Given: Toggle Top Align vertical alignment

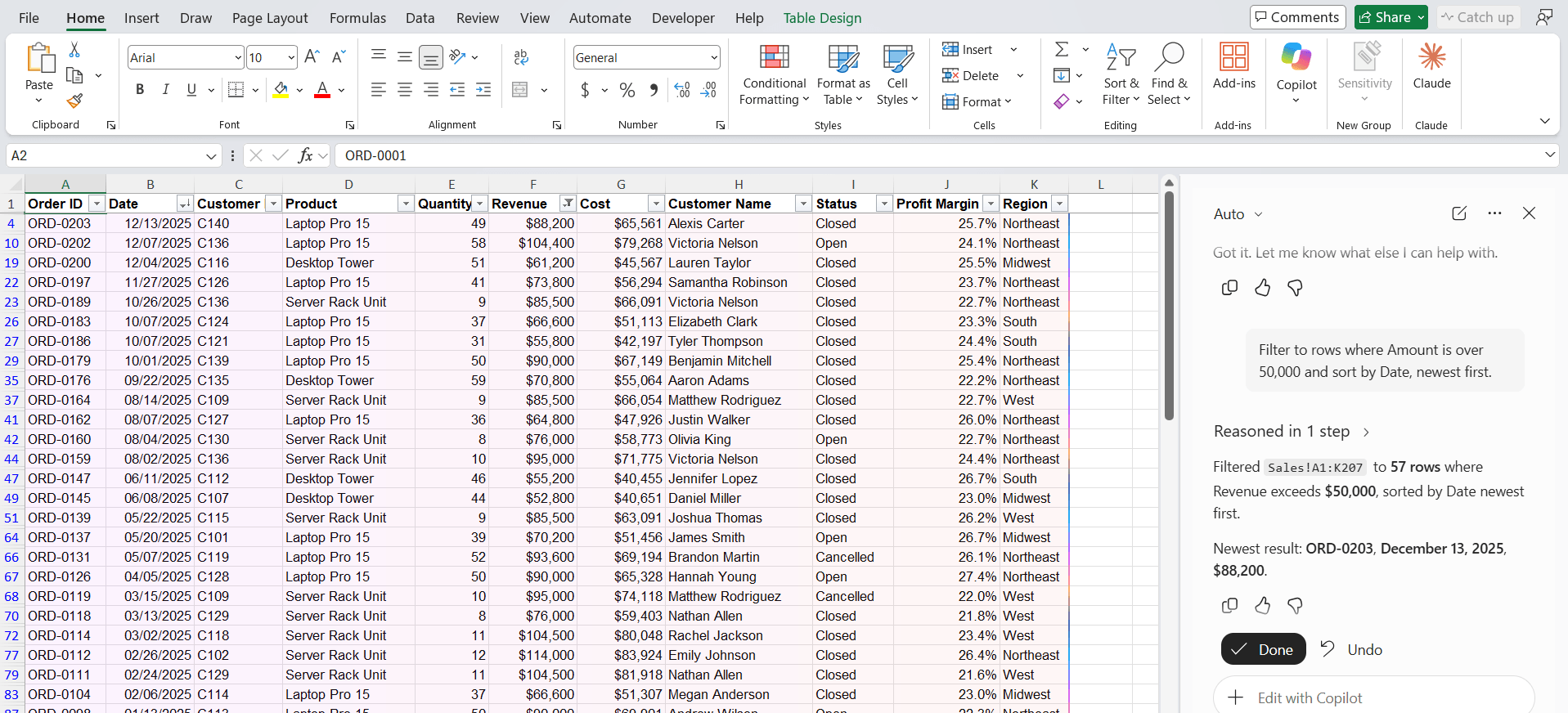Looking at the screenshot, I should [379, 56].
